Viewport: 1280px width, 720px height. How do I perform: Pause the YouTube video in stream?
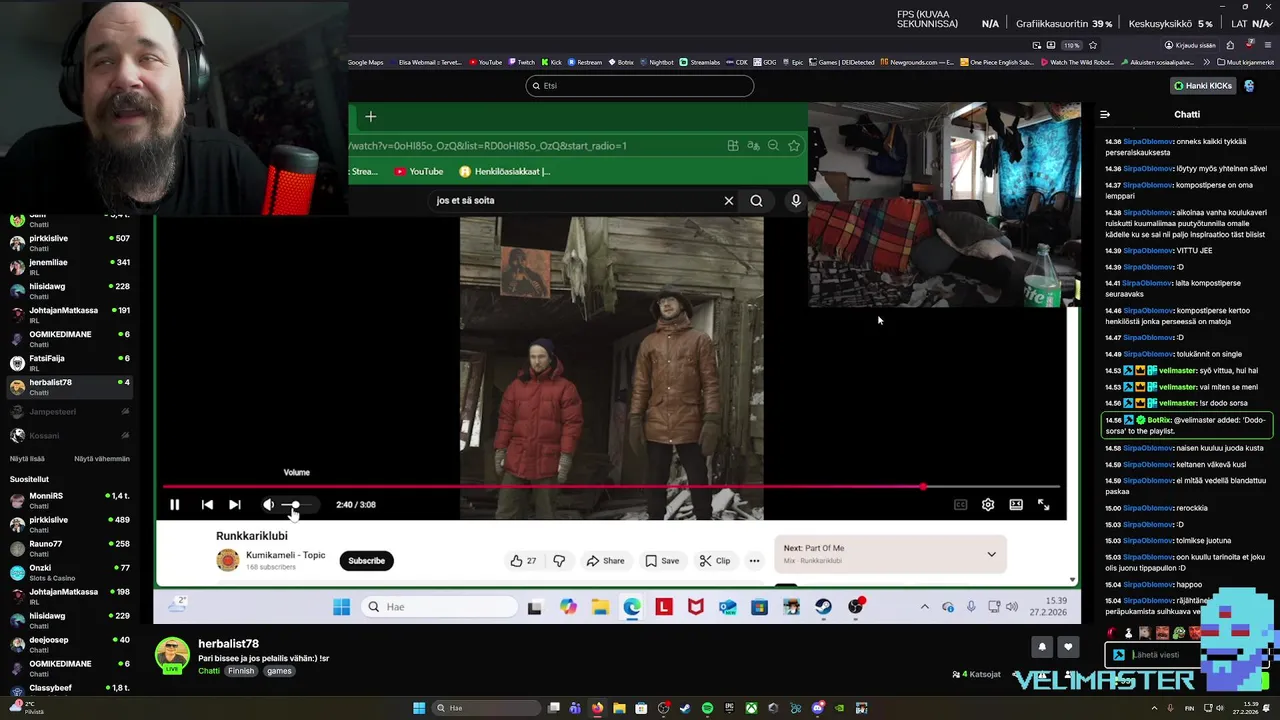pyautogui.click(x=174, y=505)
